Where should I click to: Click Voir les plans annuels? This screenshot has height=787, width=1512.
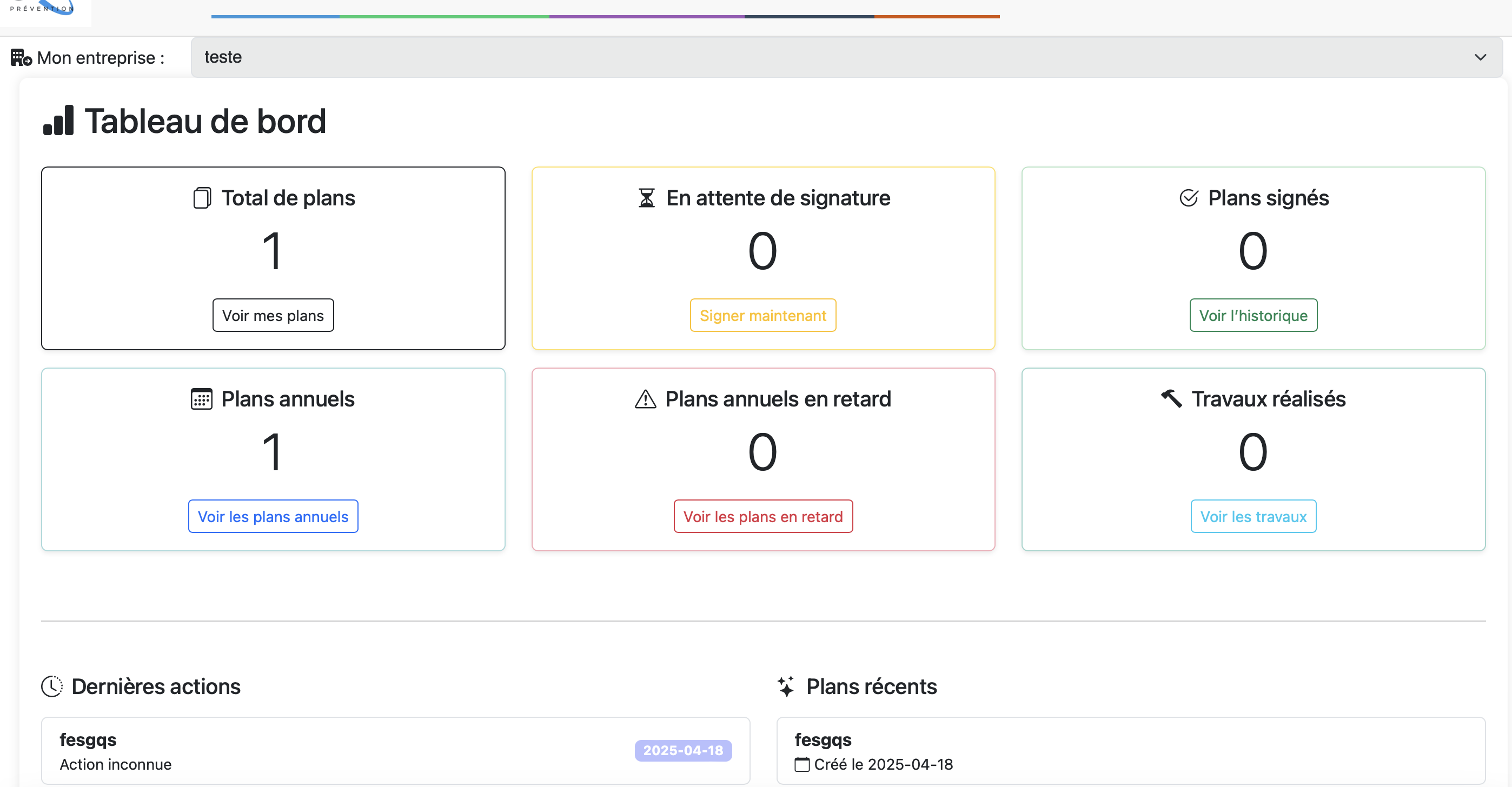273,516
